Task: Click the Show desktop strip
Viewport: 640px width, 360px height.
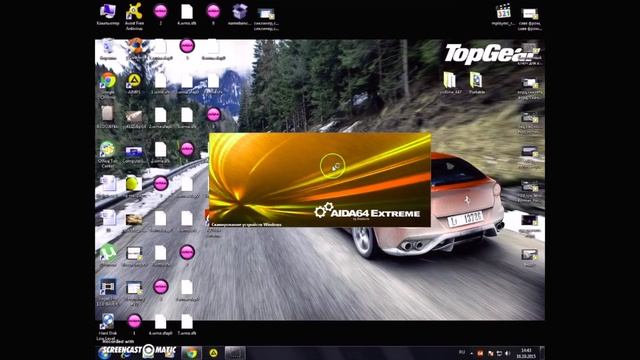Action: coord(542,353)
